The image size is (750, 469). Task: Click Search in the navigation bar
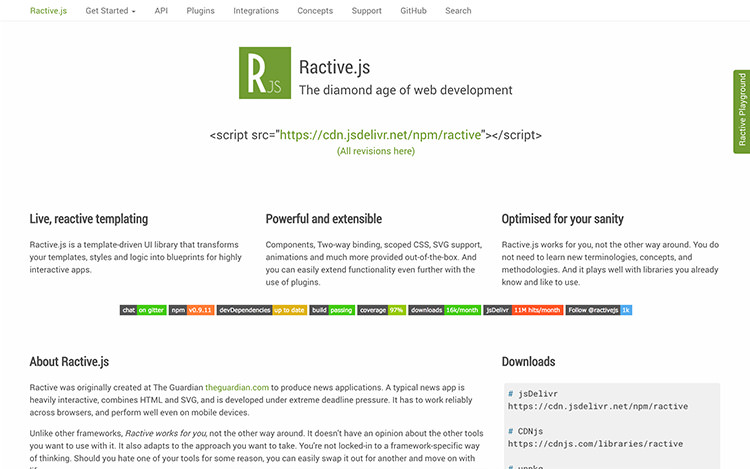[x=458, y=11]
